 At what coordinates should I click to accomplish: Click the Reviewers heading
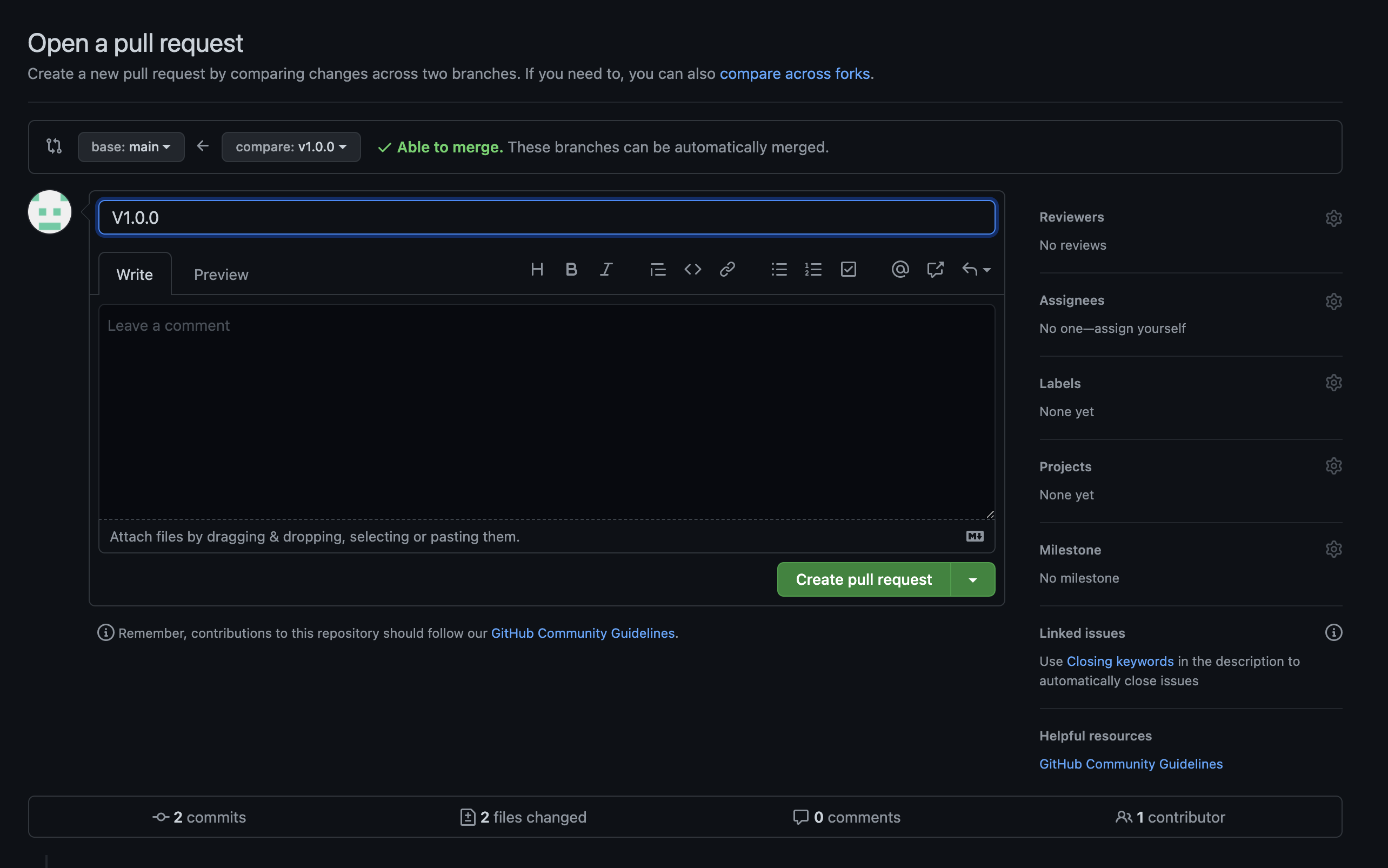point(1072,217)
